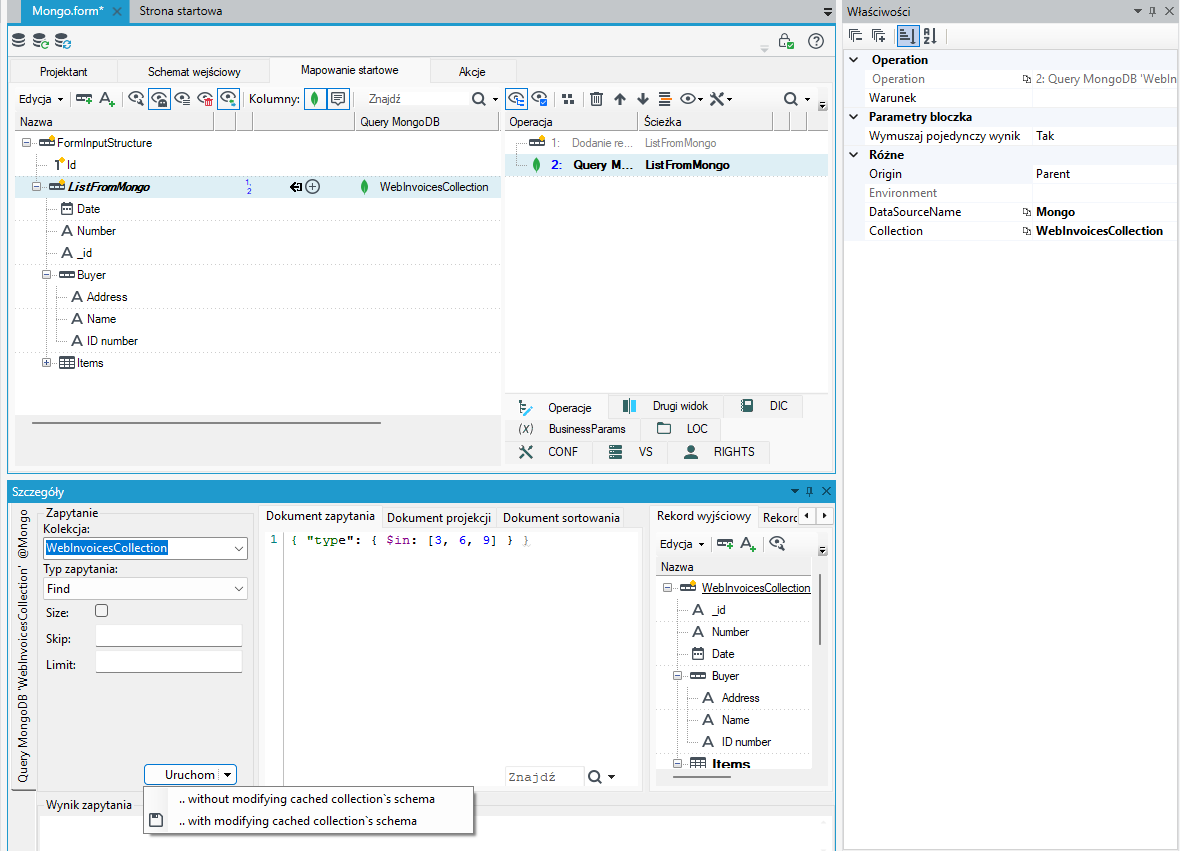
Task: Click the orange lines icon in operations toolbar
Action: (665, 99)
